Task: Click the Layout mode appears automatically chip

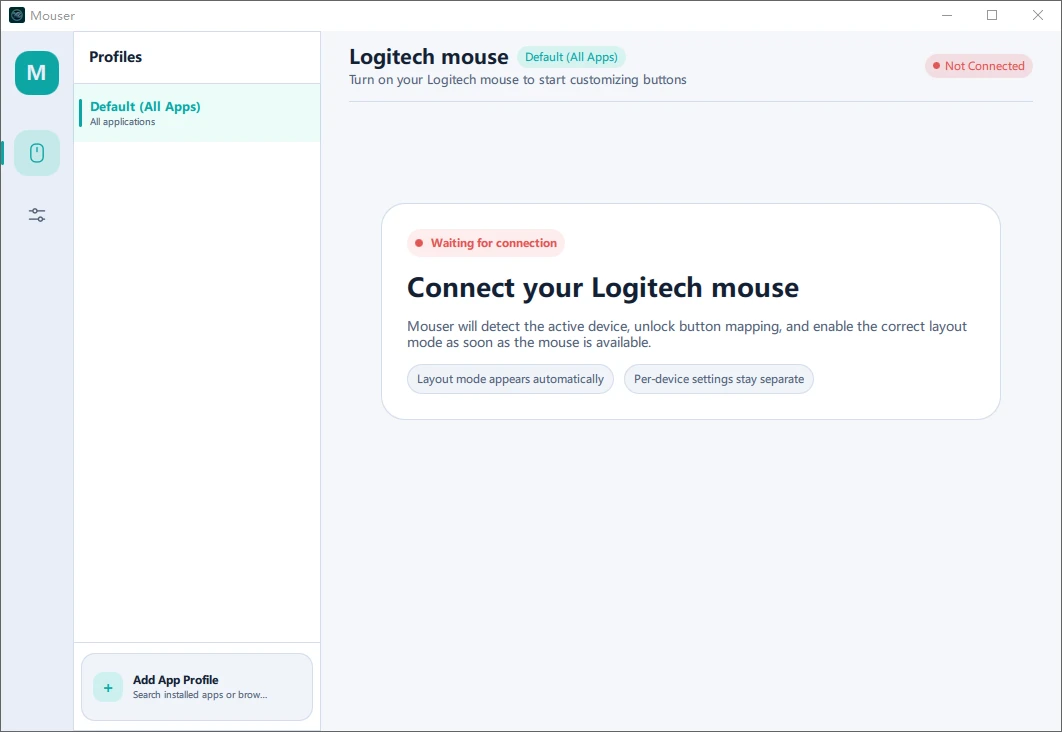Action: coord(510,379)
